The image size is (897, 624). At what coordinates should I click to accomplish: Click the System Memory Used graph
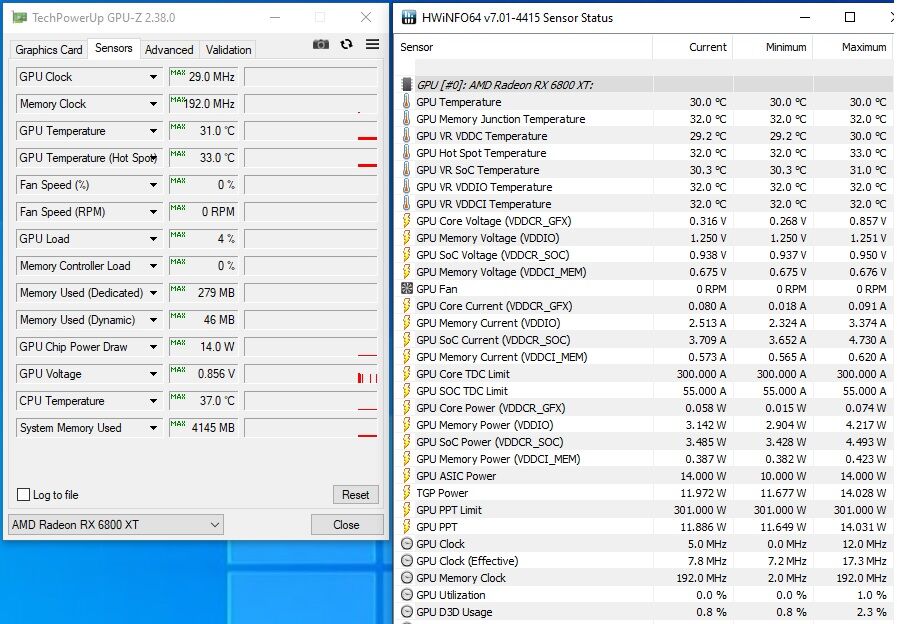(x=311, y=428)
